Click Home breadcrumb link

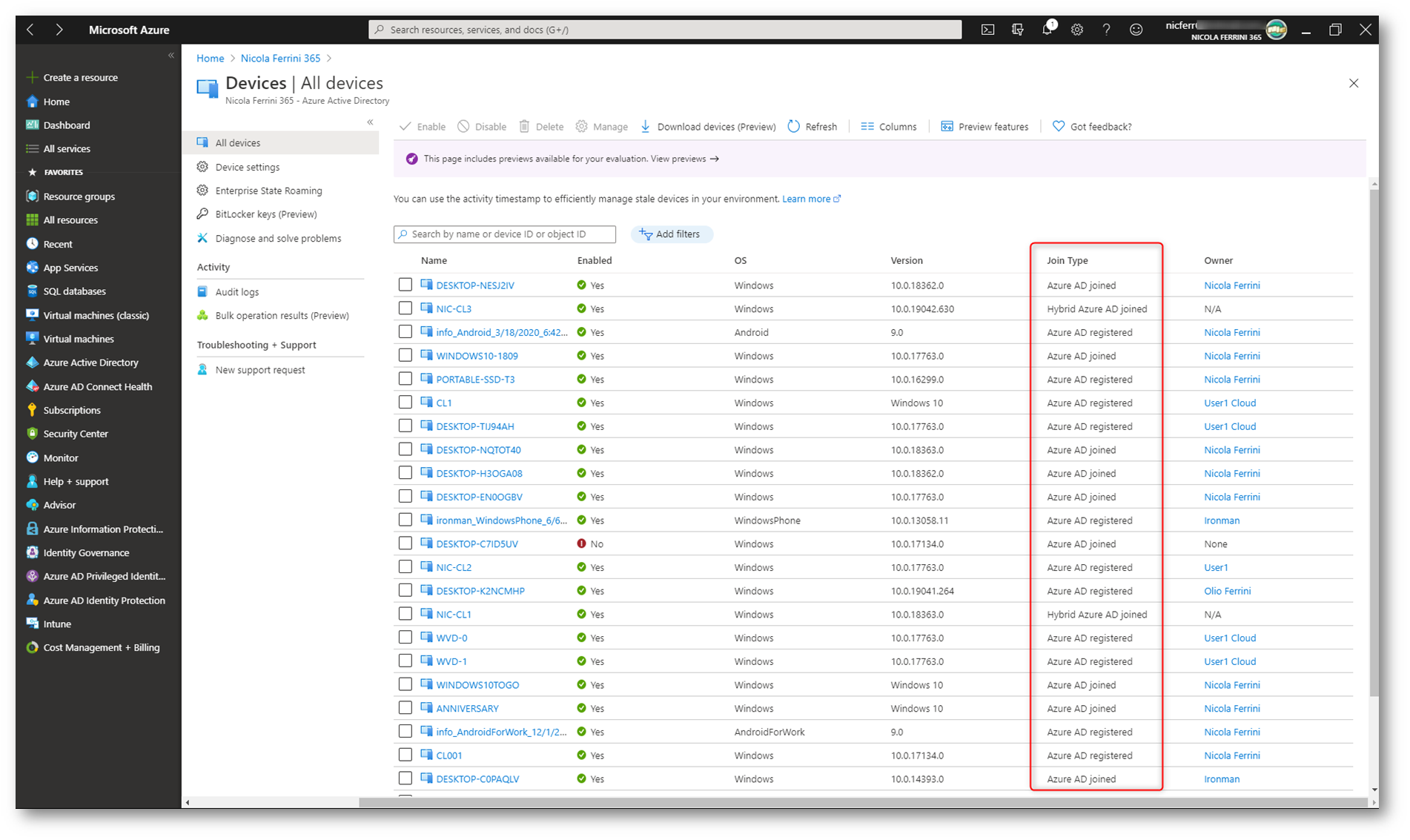(x=211, y=58)
